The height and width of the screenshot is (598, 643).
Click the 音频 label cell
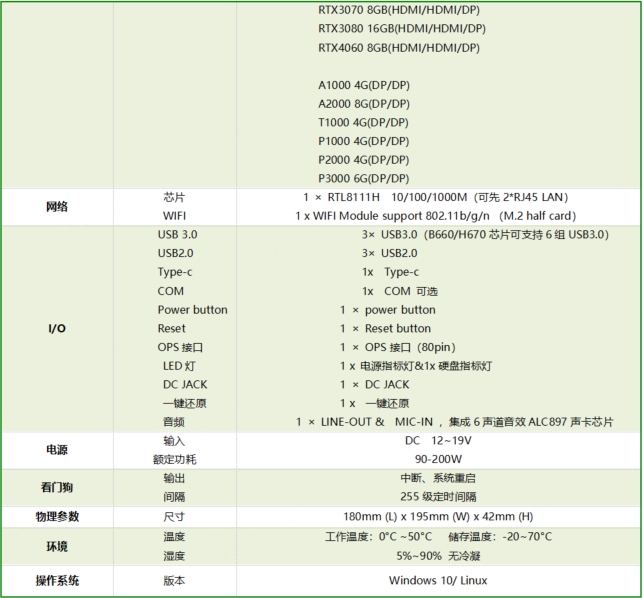(x=174, y=422)
